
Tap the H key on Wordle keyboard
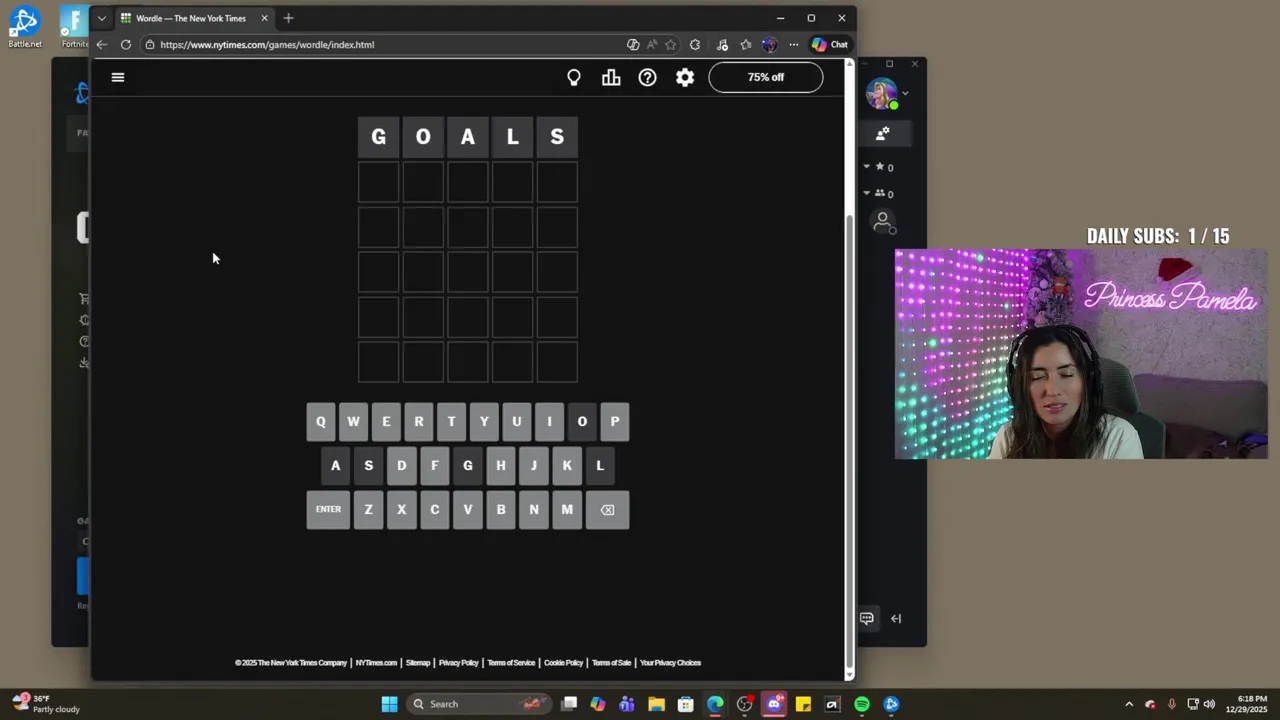(501, 465)
